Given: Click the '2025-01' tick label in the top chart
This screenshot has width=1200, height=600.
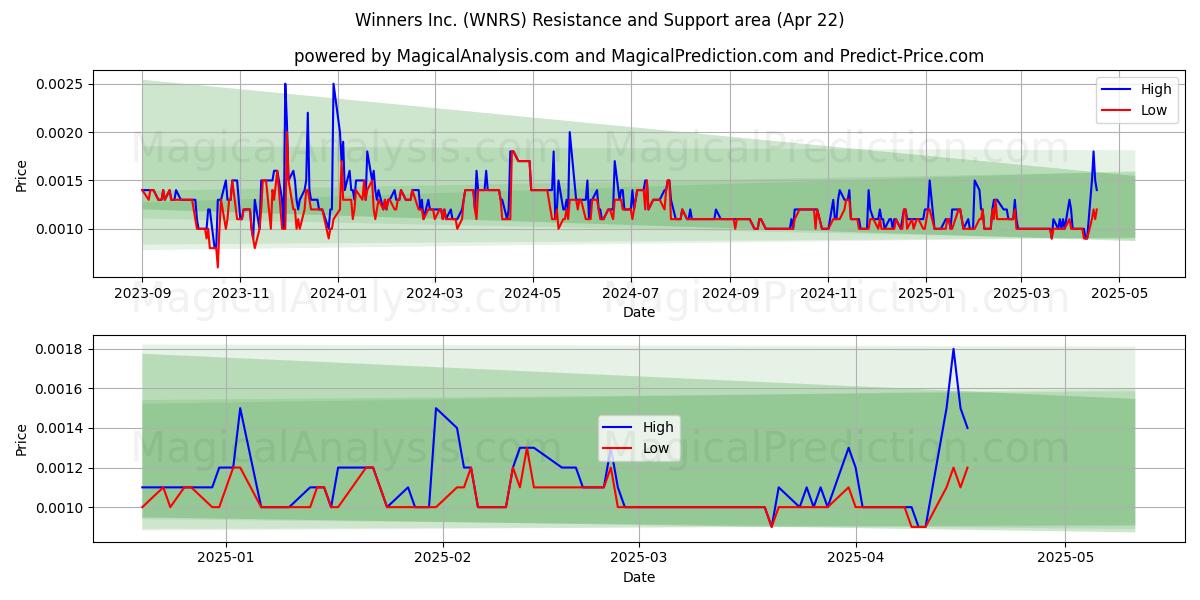Looking at the screenshot, I should tap(925, 293).
